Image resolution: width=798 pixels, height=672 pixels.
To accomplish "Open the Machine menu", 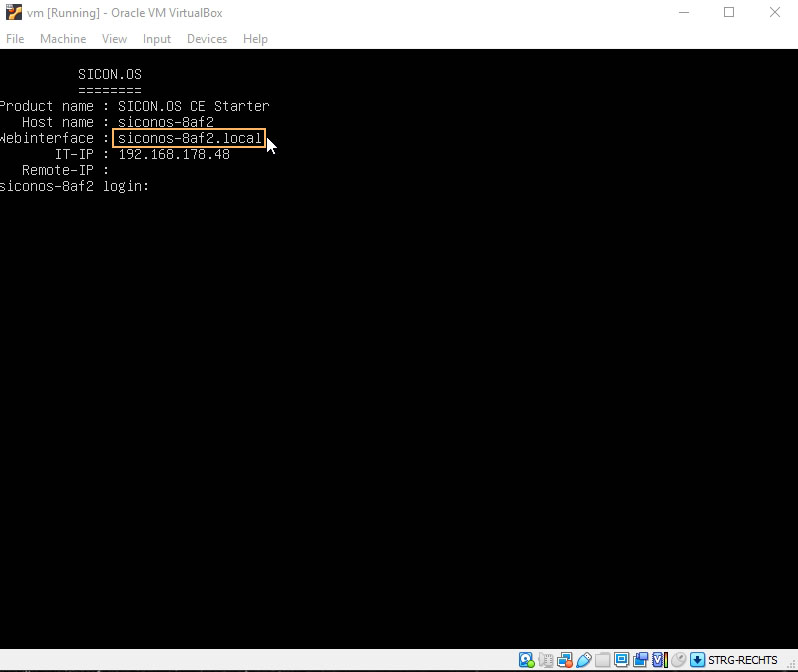I will point(63,39).
